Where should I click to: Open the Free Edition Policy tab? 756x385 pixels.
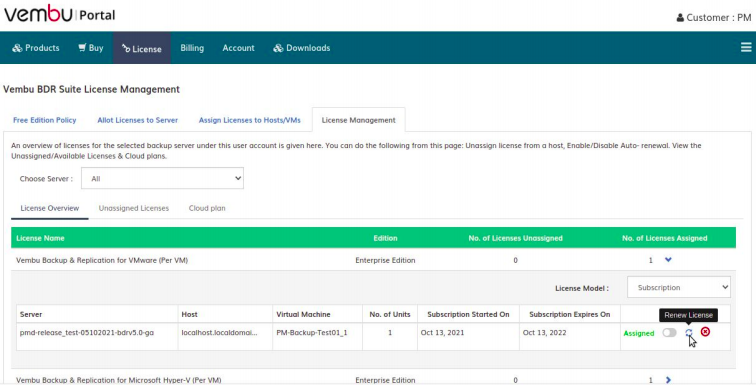tap(44, 120)
